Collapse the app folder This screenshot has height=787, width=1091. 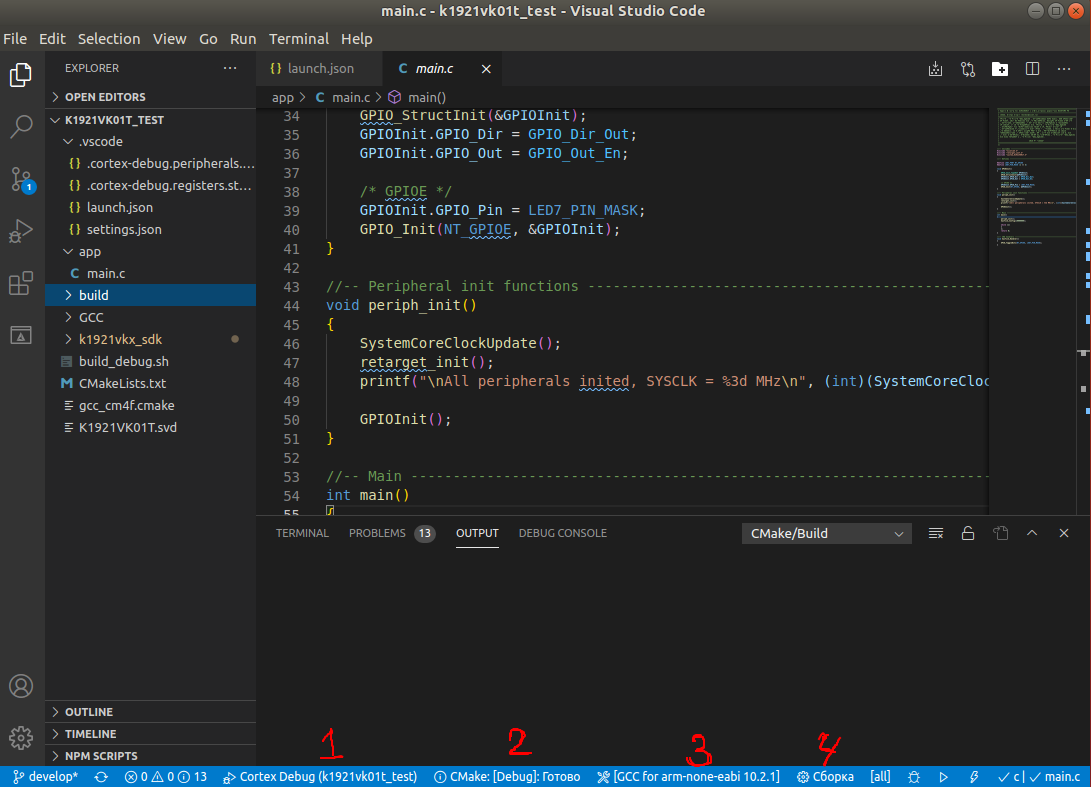(150, 251)
